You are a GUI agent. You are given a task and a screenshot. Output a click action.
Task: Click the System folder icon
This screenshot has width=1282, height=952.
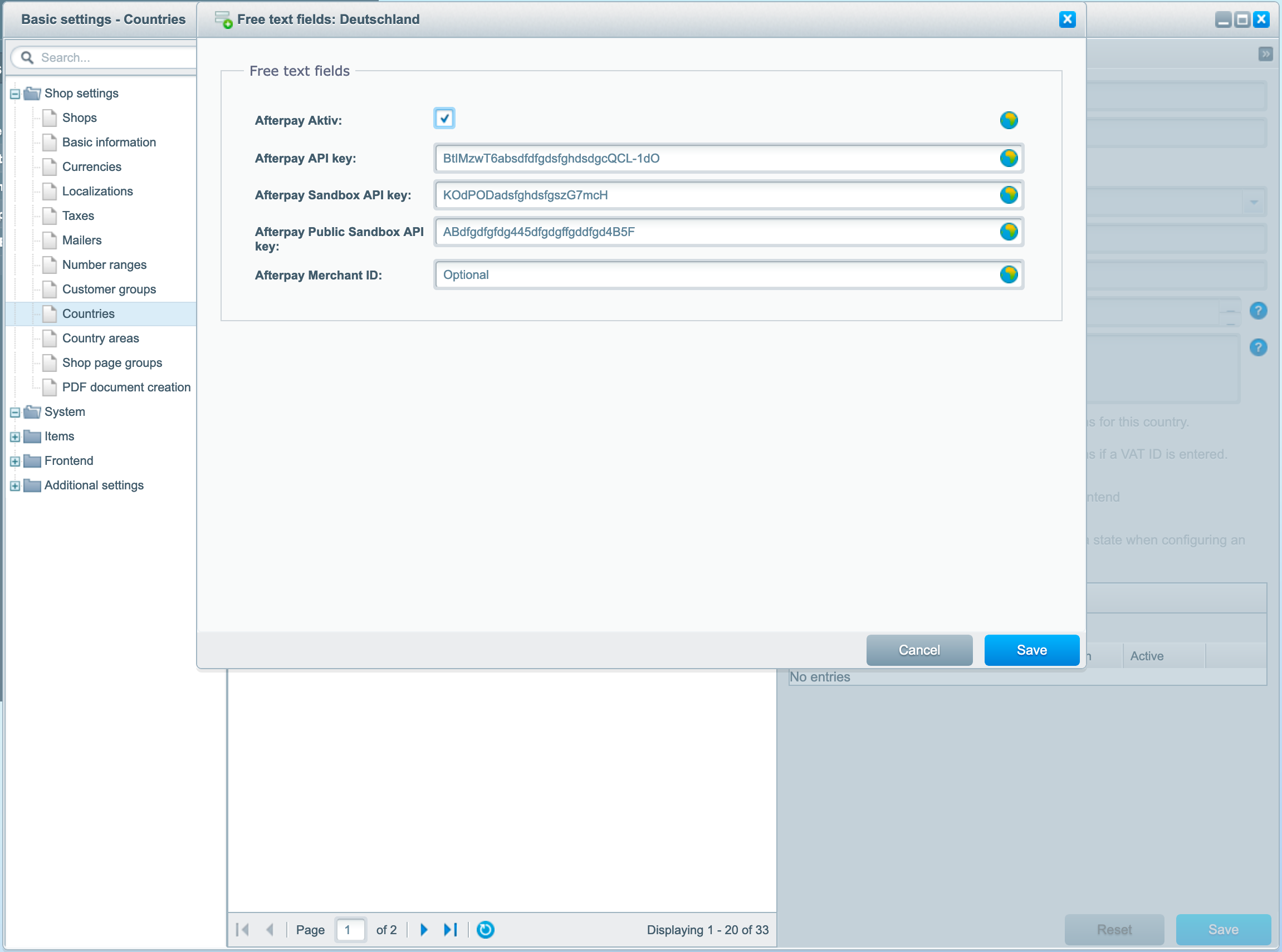pos(32,411)
